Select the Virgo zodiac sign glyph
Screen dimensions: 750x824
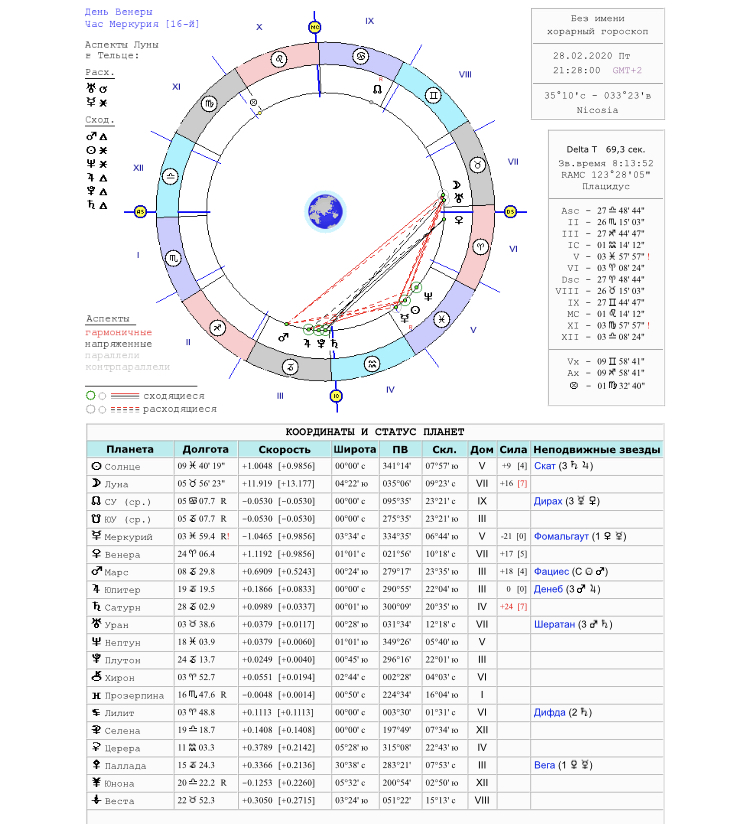click(x=209, y=104)
